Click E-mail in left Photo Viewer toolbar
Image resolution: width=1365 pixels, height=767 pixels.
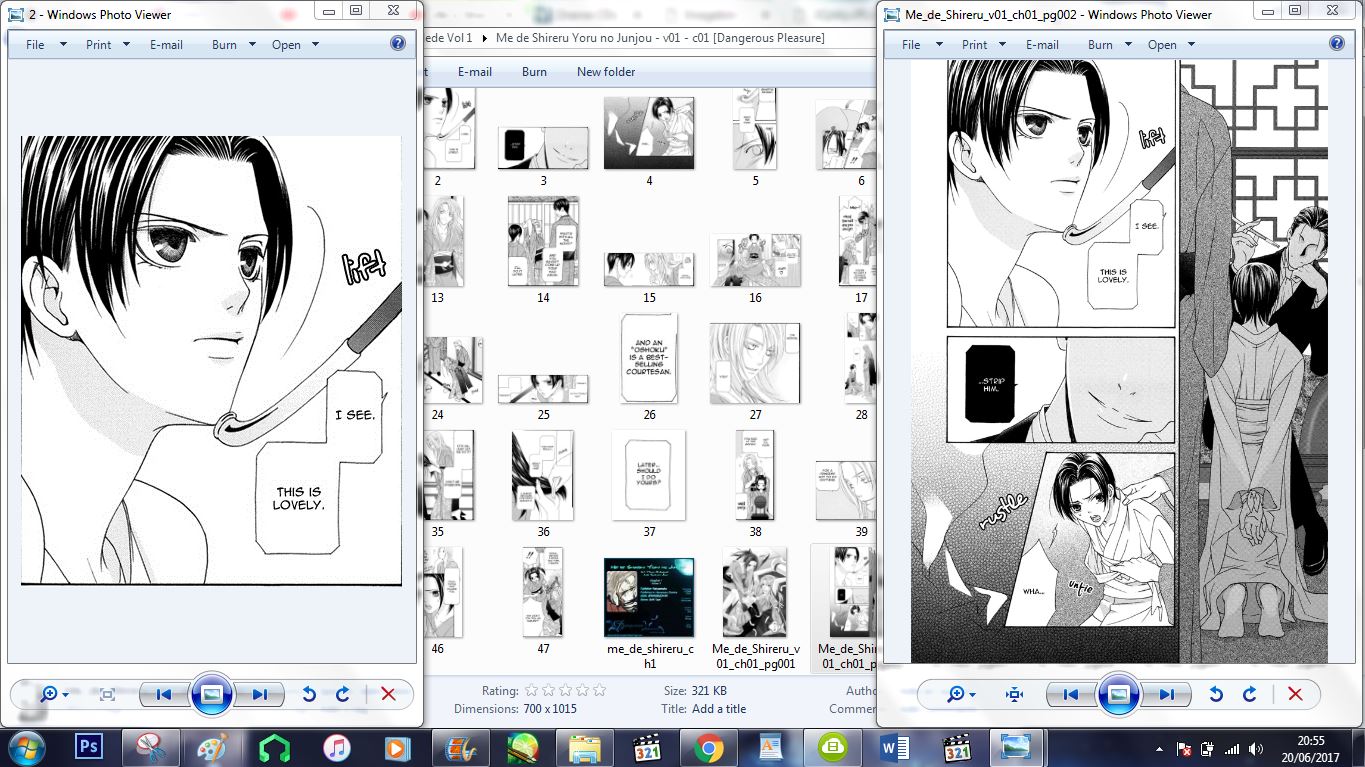tap(166, 45)
